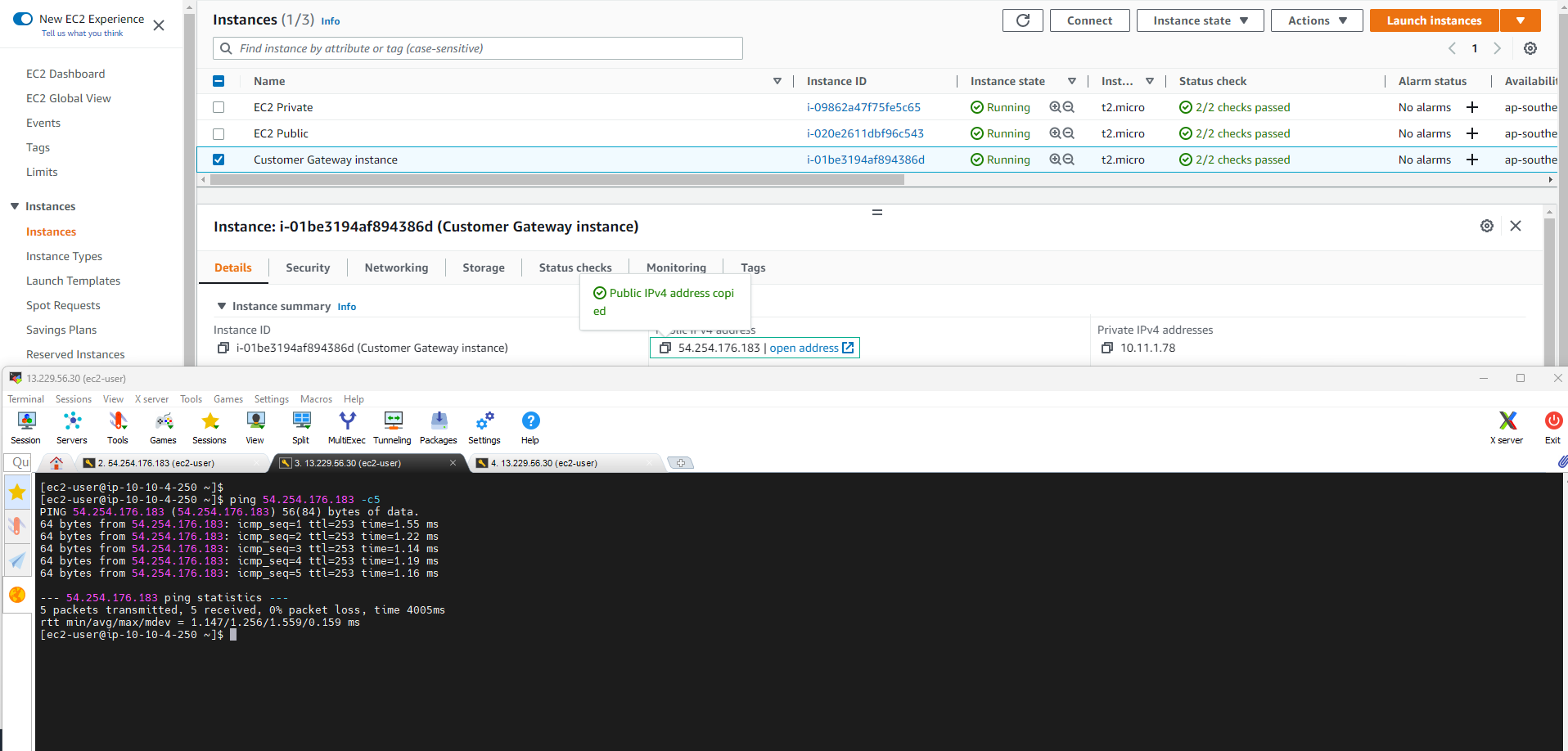
Task: Click the Find instance search field
Action: tap(478, 48)
